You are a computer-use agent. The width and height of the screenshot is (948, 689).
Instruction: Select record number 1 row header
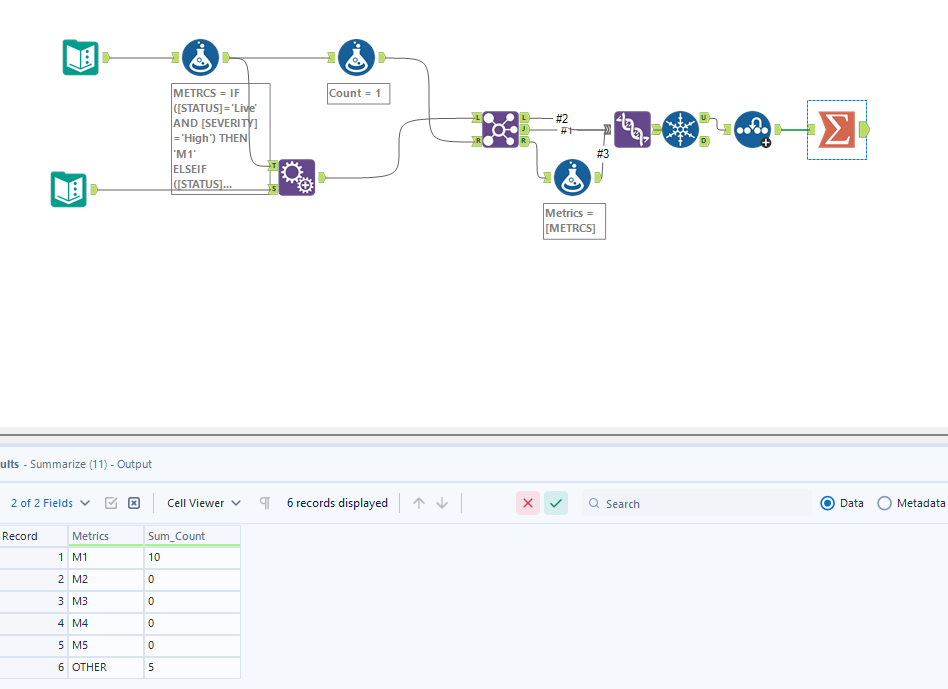pos(33,557)
